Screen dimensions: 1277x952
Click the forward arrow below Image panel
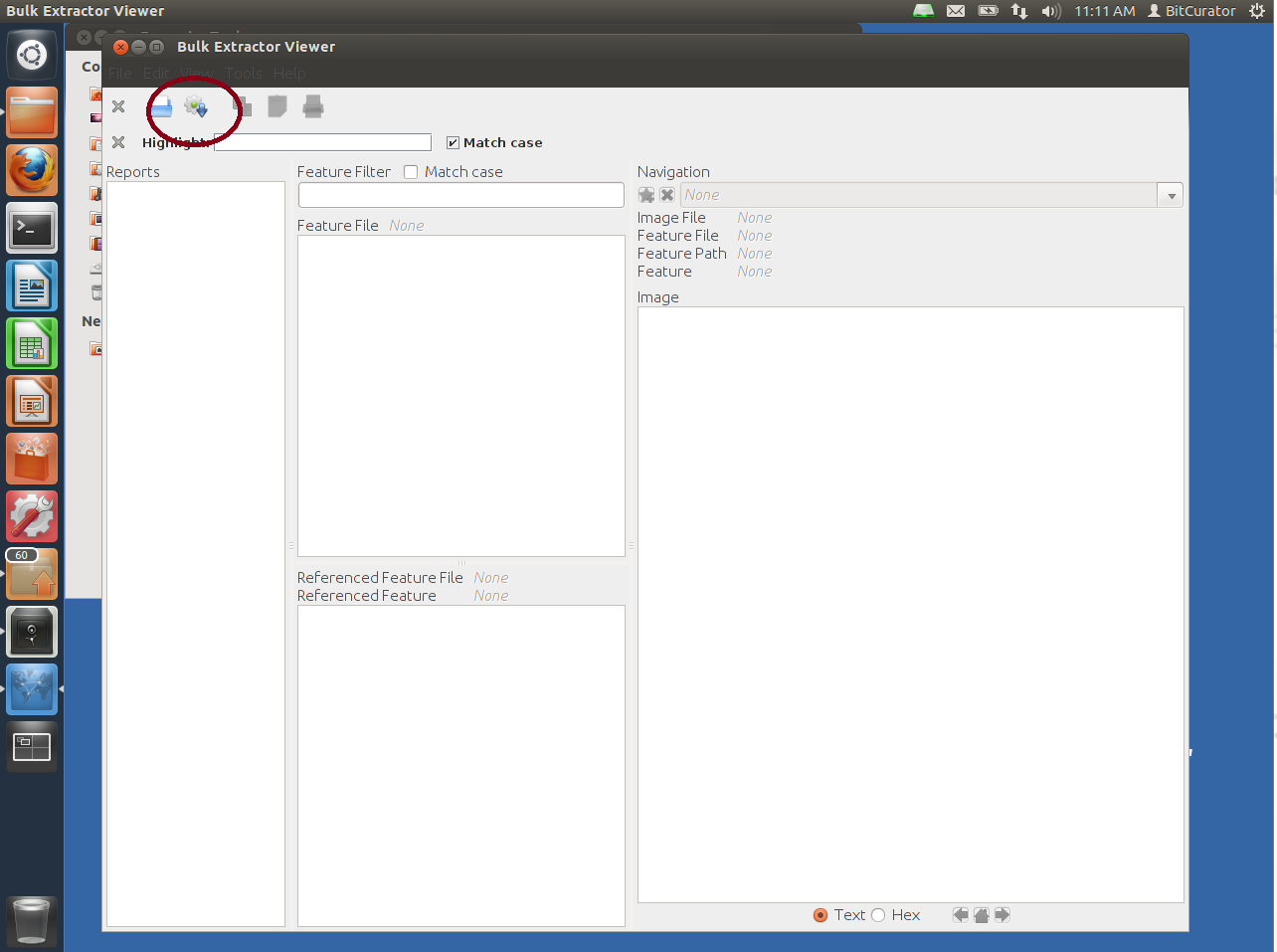[1003, 915]
